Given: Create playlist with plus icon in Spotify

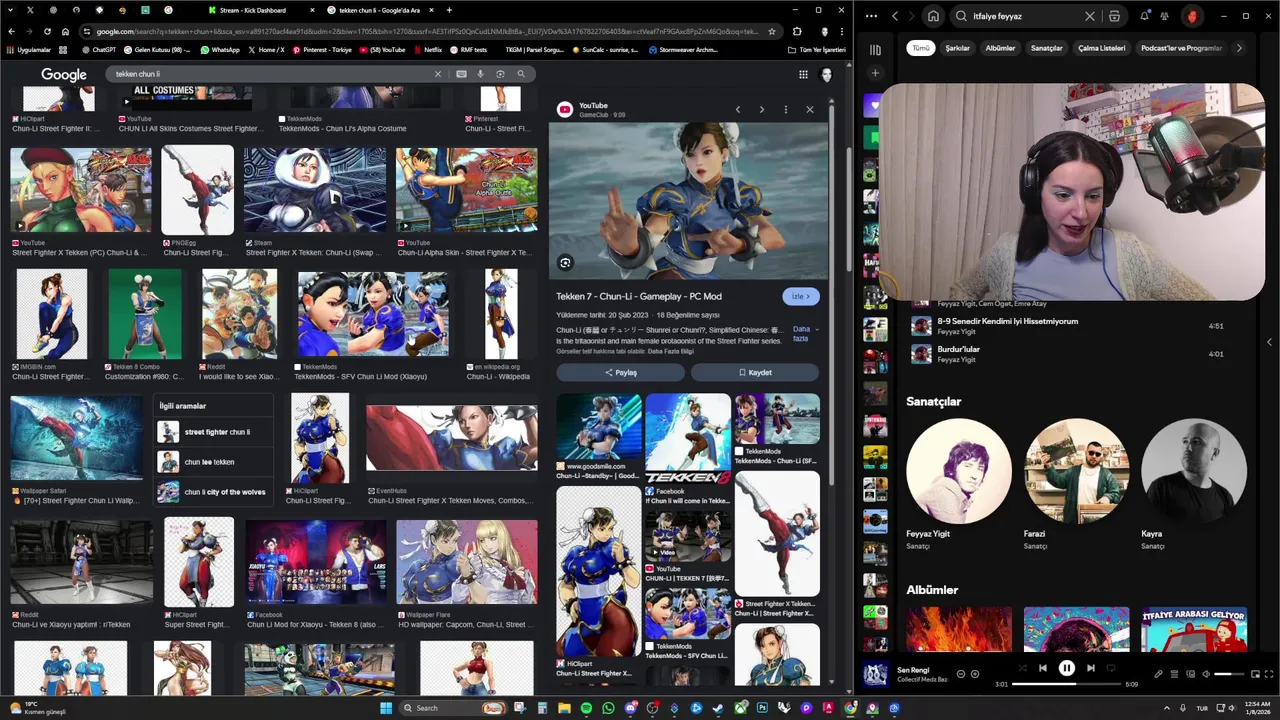Looking at the screenshot, I should coord(875,73).
